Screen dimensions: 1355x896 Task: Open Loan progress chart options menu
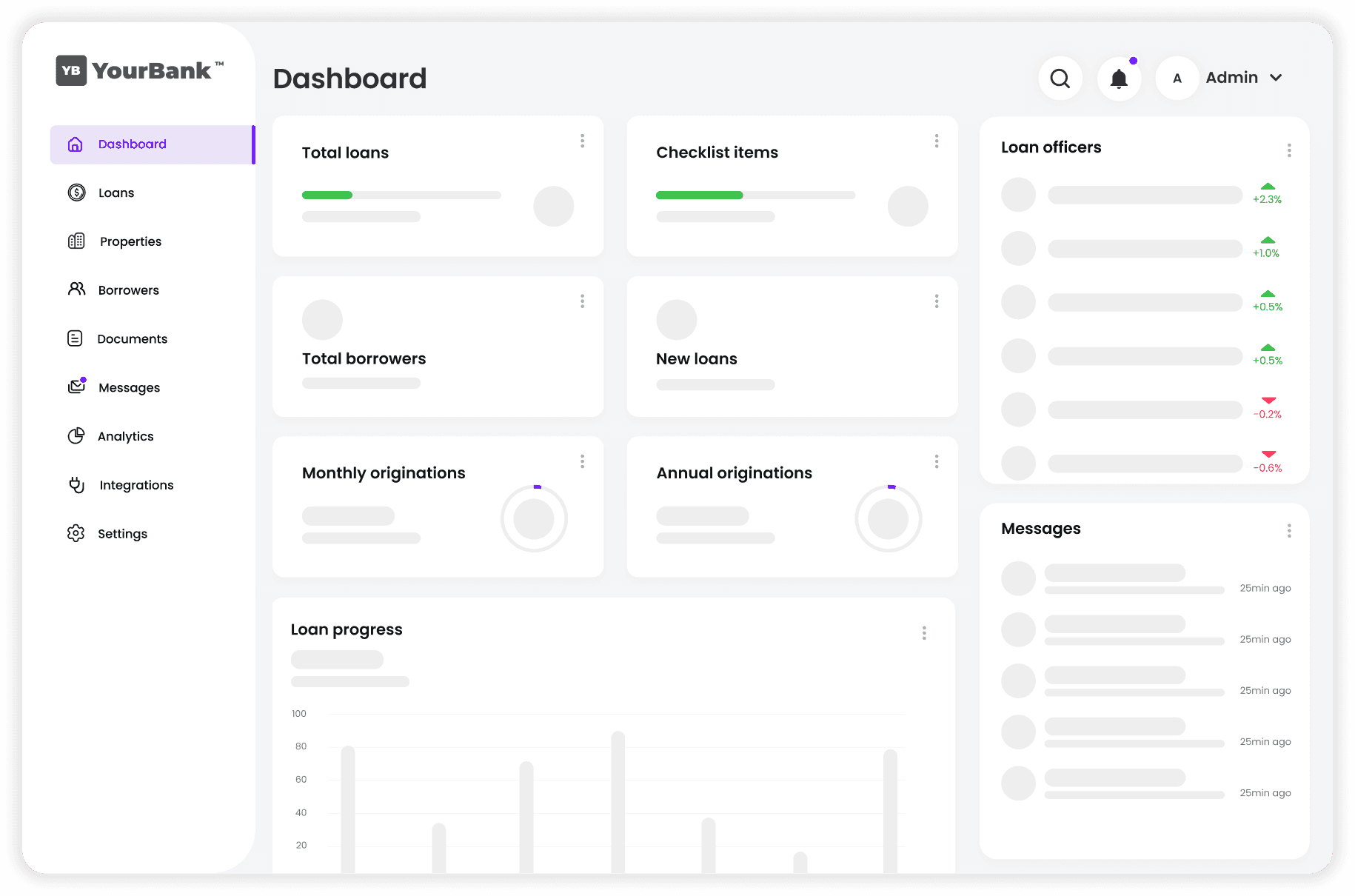tap(924, 633)
